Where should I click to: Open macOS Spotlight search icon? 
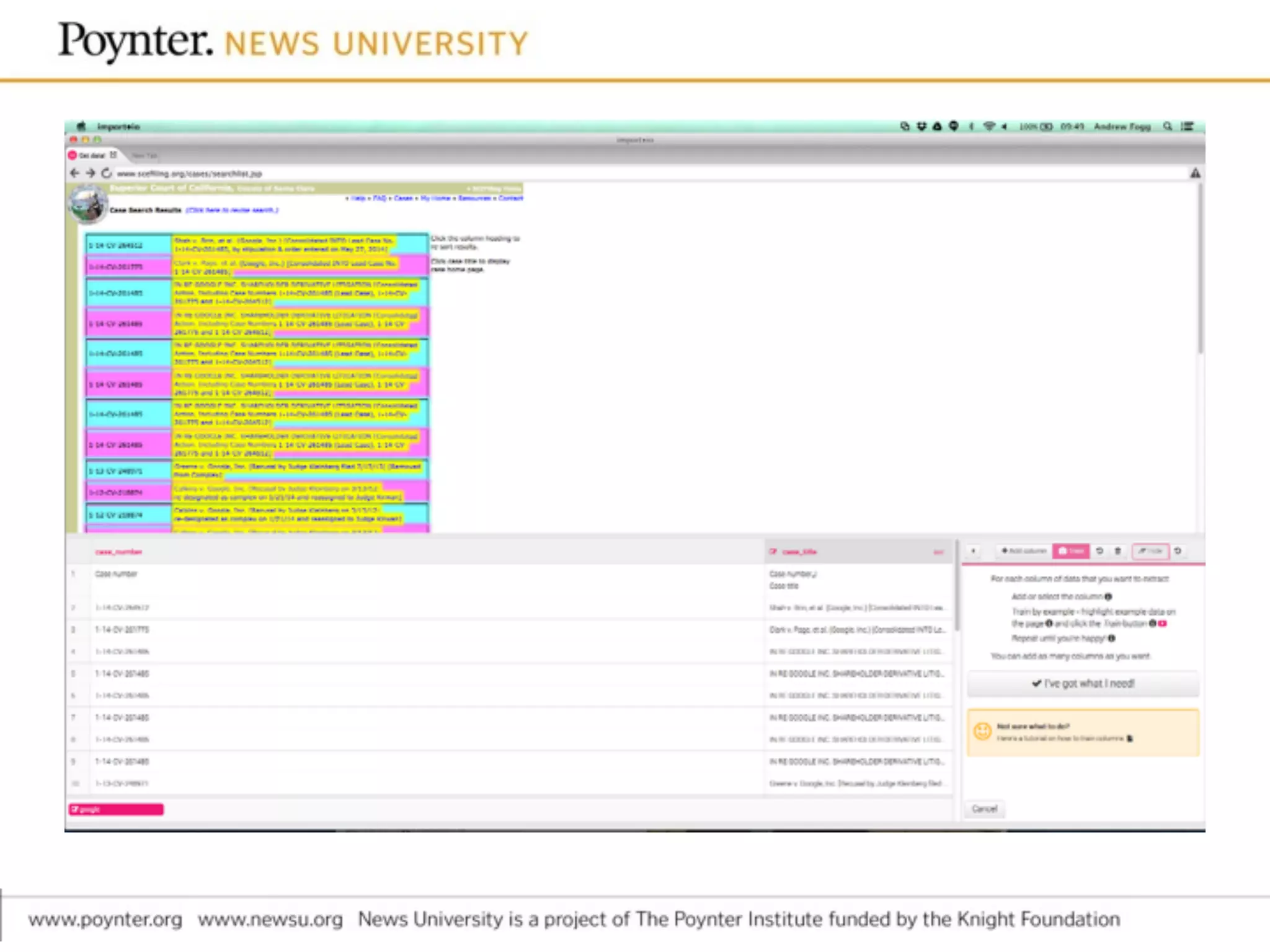(1168, 126)
